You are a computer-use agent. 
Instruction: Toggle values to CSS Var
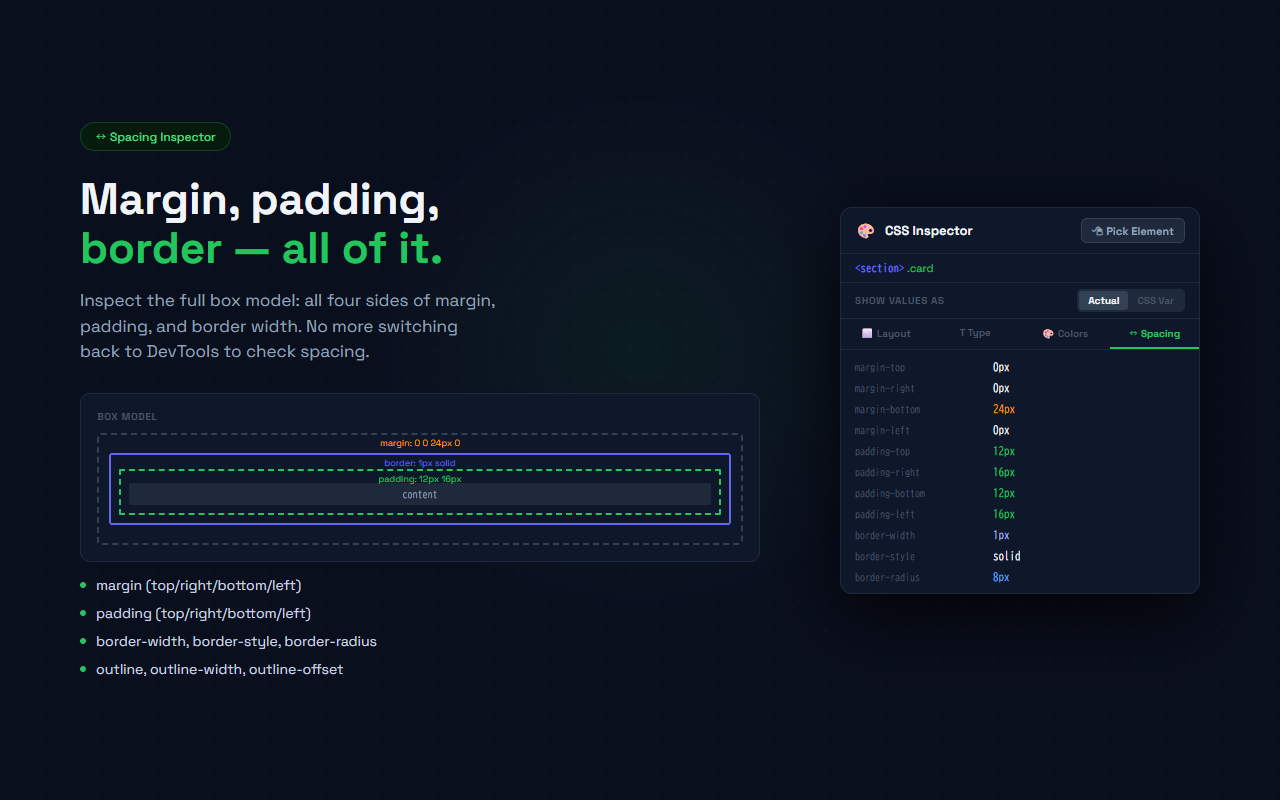coord(1155,301)
